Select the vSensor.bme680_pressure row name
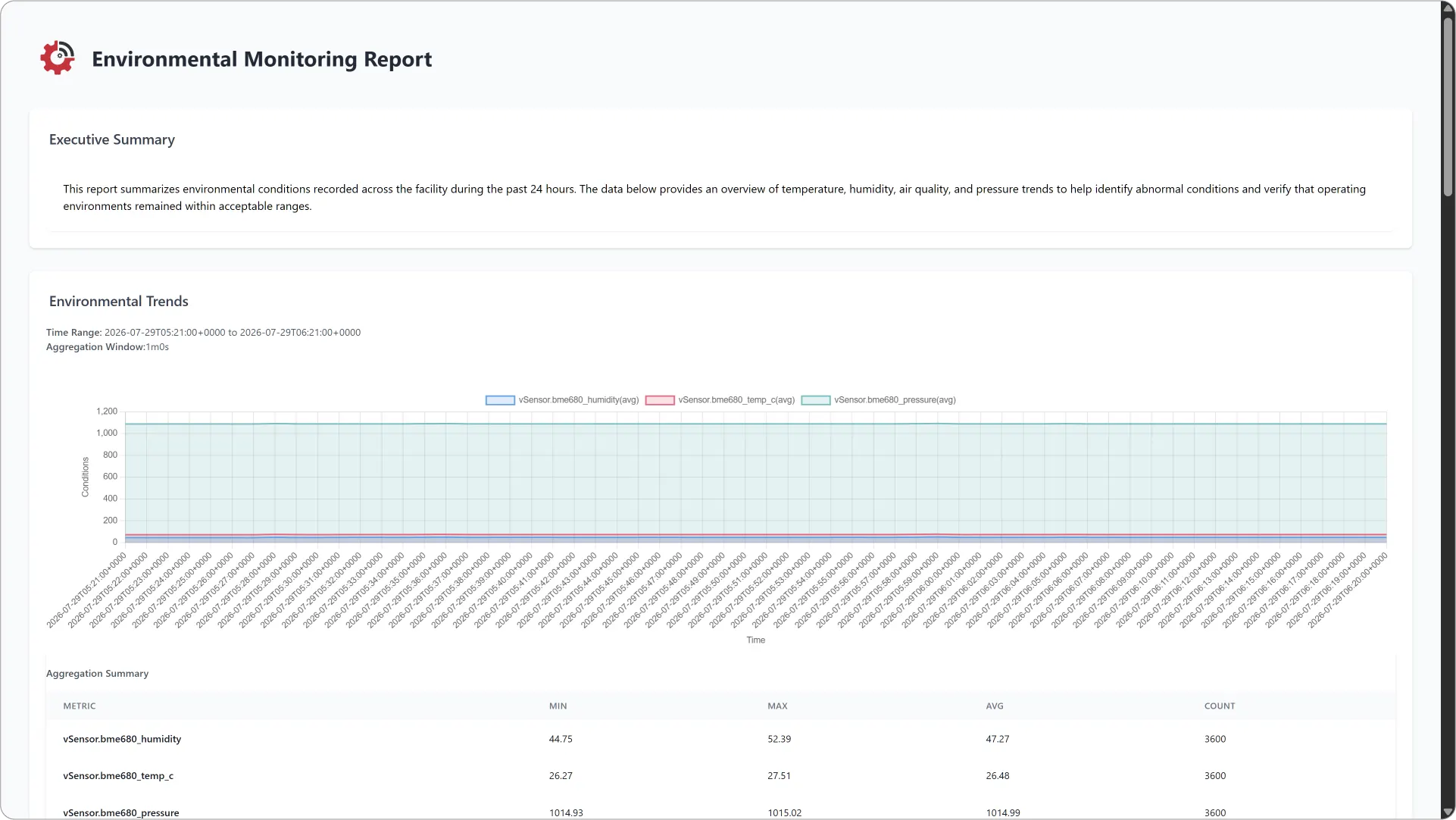This screenshot has height=820, width=1456. (121, 813)
